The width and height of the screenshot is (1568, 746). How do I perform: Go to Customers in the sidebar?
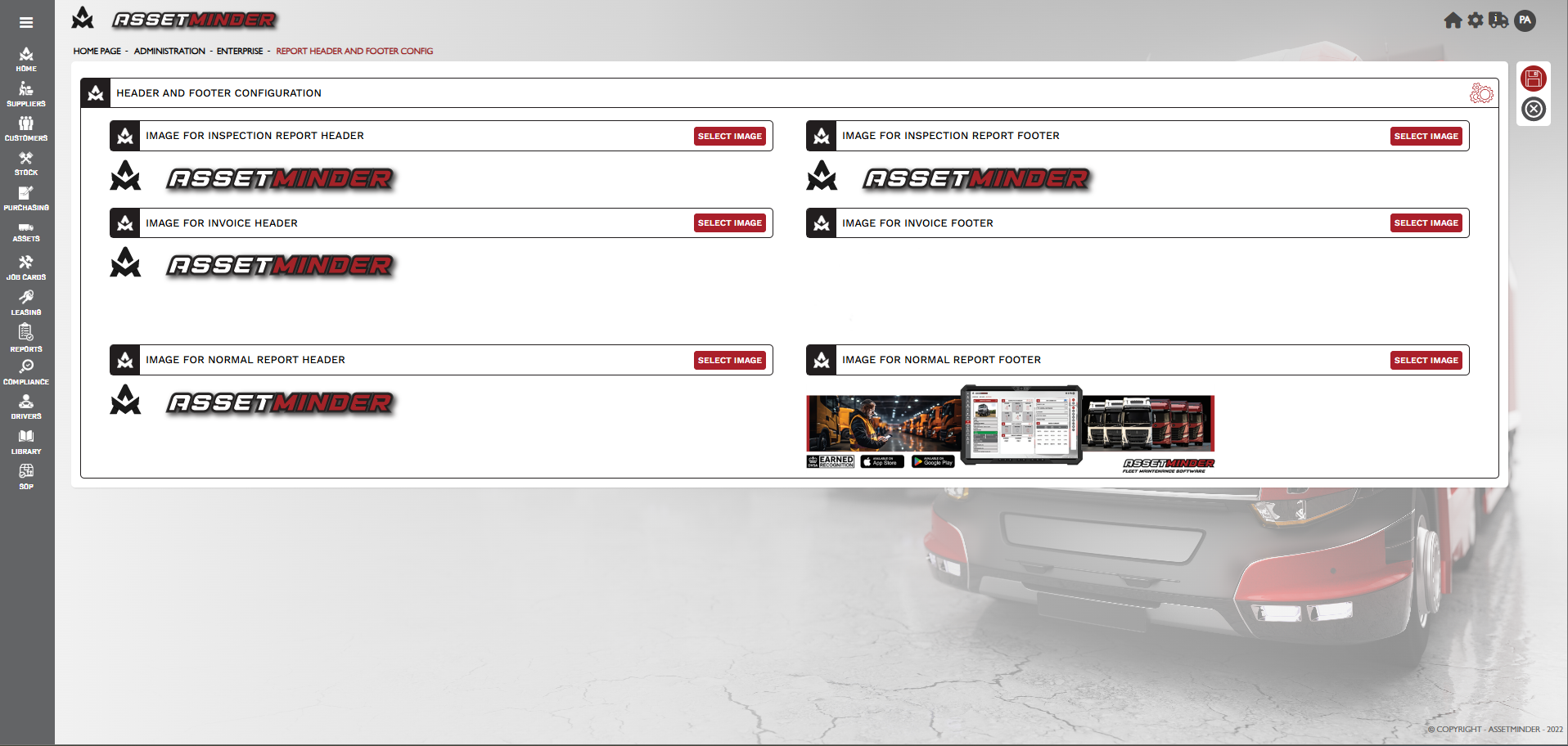26,128
